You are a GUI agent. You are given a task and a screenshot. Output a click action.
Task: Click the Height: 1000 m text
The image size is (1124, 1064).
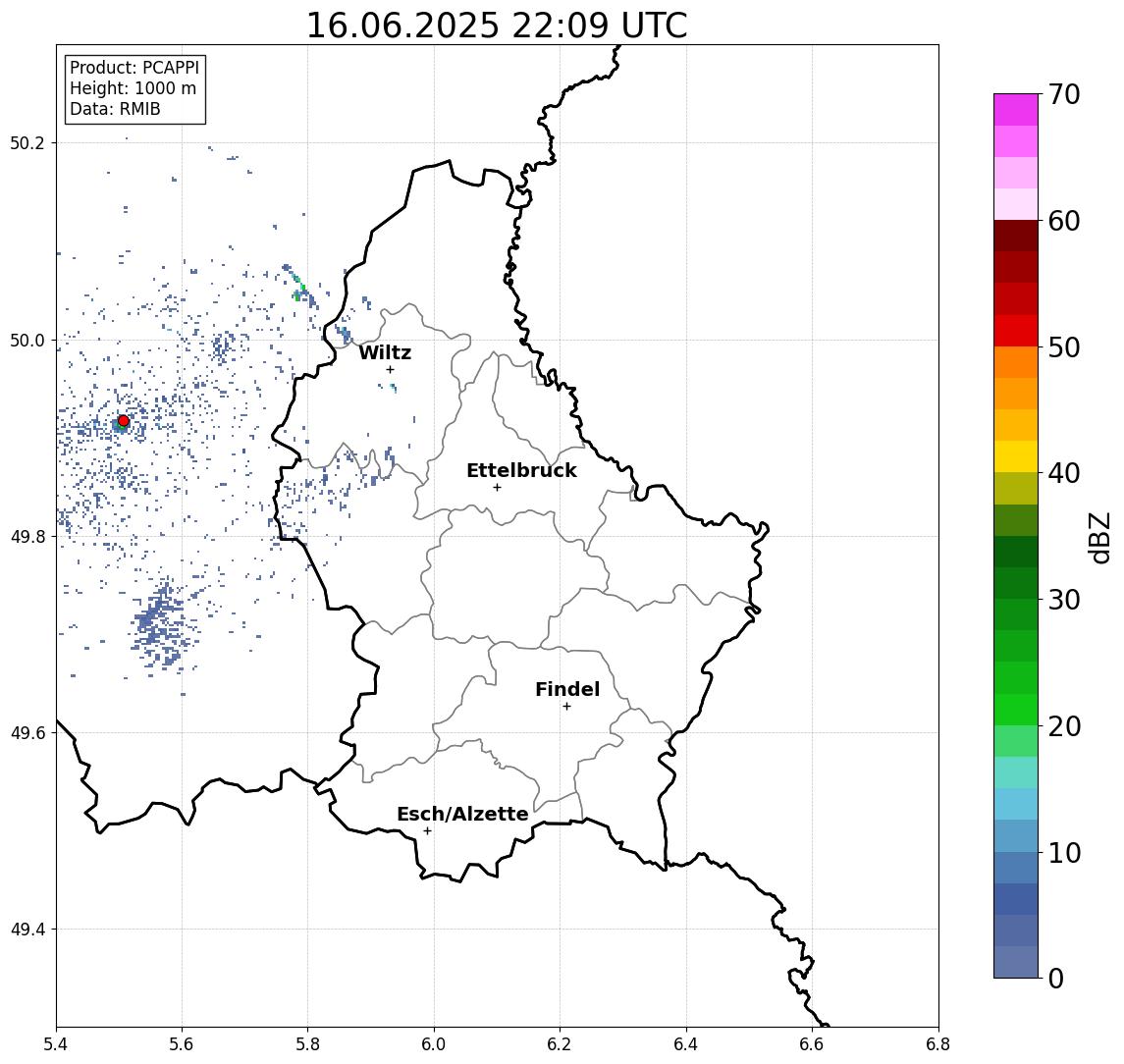point(133,88)
